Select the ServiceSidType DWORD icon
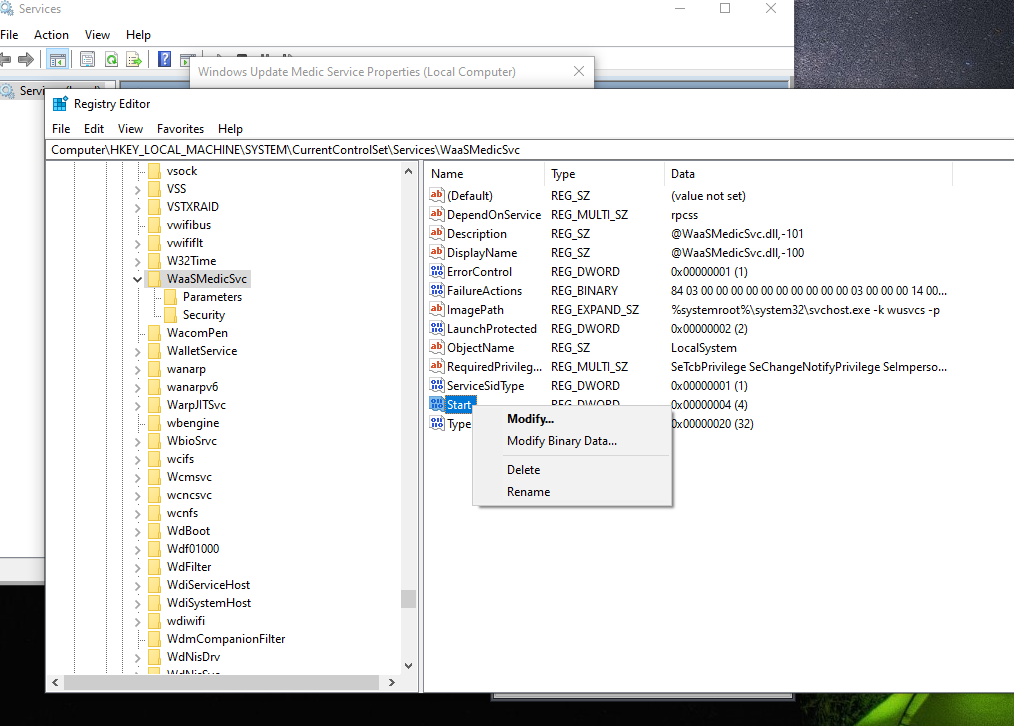The image size is (1014, 726). pos(437,385)
